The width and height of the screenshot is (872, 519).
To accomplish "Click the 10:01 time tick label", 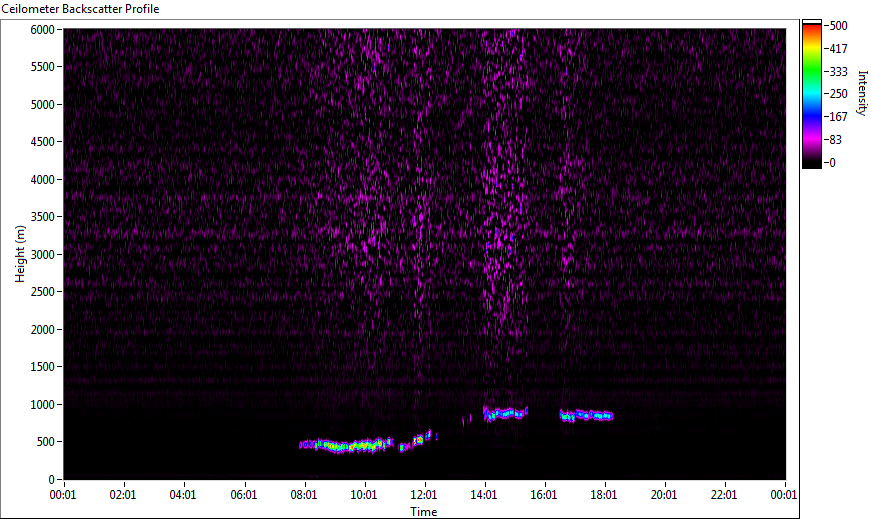I will [364, 495].
